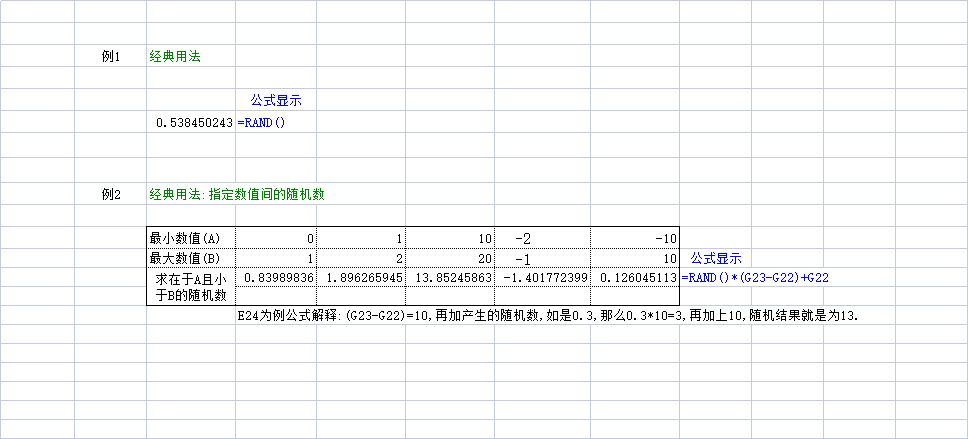
Task: Click the minimum value cell containing -10
Action: [635, 238]
